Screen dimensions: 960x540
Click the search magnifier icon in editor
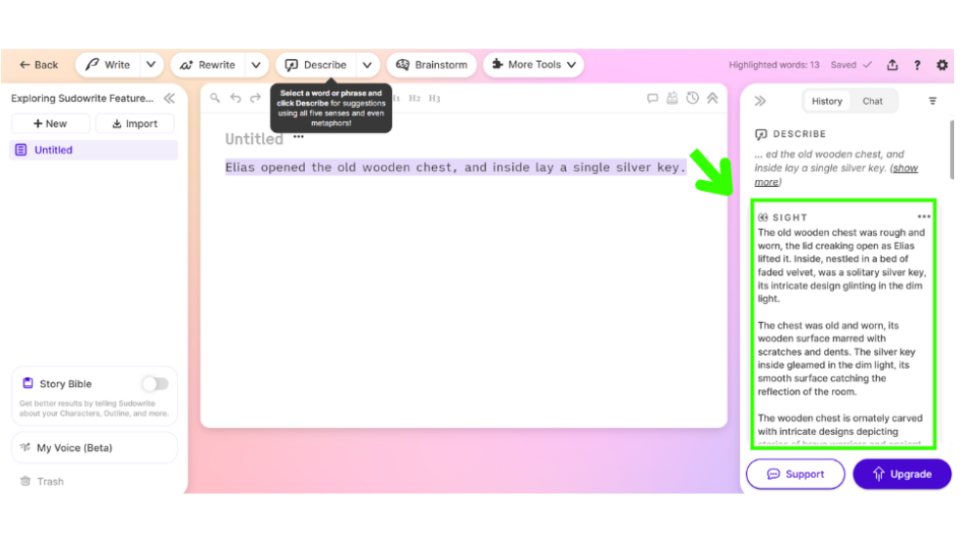215,98
